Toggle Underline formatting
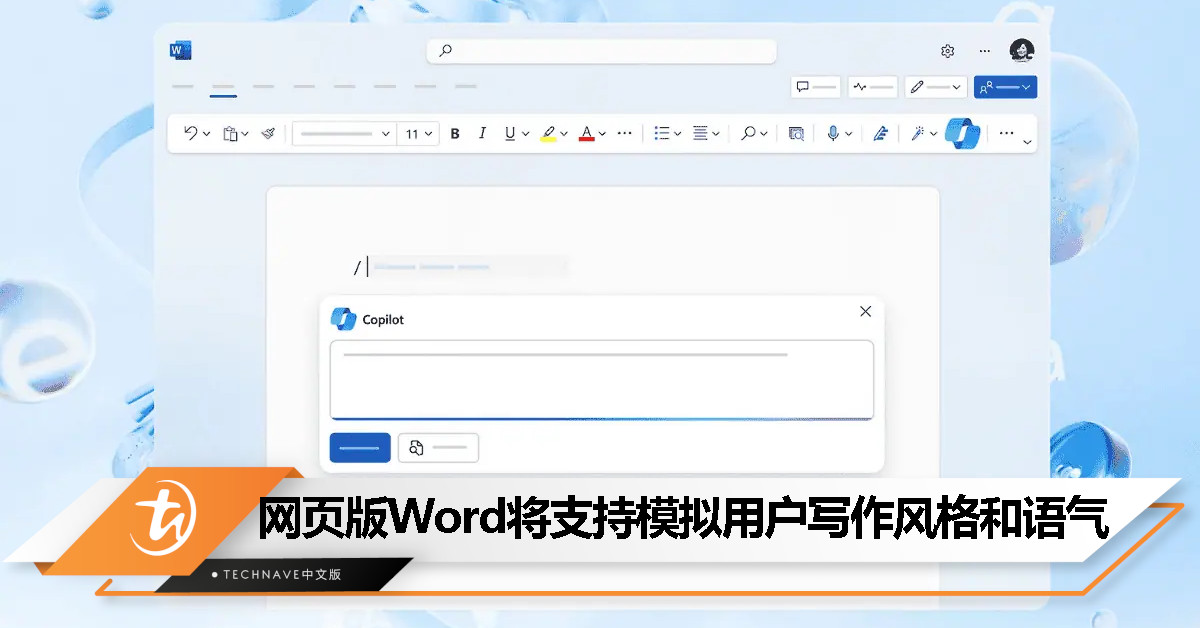This screenshot has width=1200, height=628. (510, 133)
